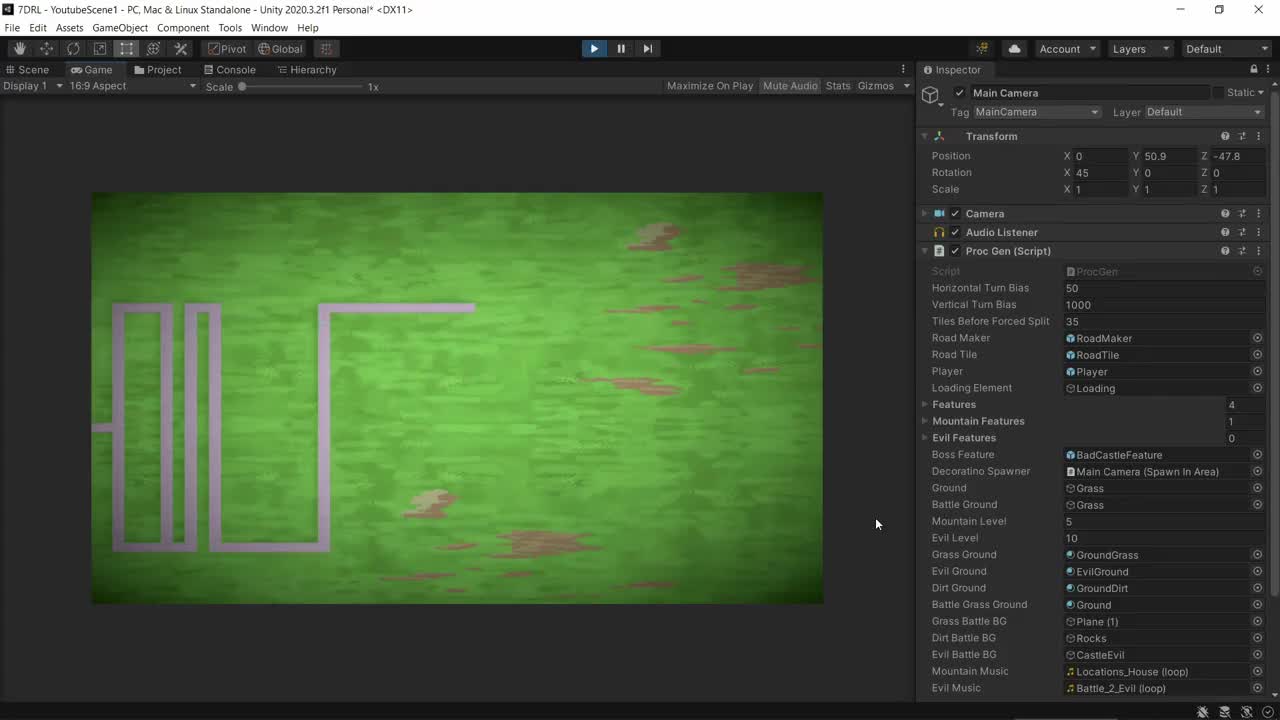The height and width of the screenshot is (720, 1280).
Task: Select the Rect tool
Action: tap(127, 48)
